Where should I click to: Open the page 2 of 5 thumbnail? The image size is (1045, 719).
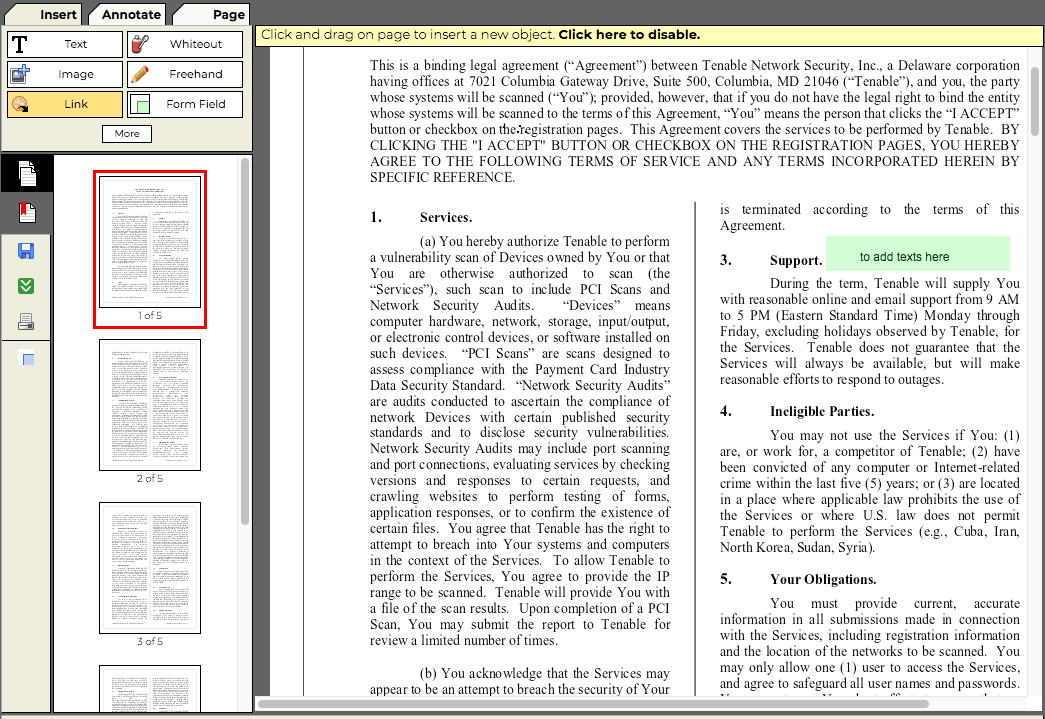tap(150, 405)
